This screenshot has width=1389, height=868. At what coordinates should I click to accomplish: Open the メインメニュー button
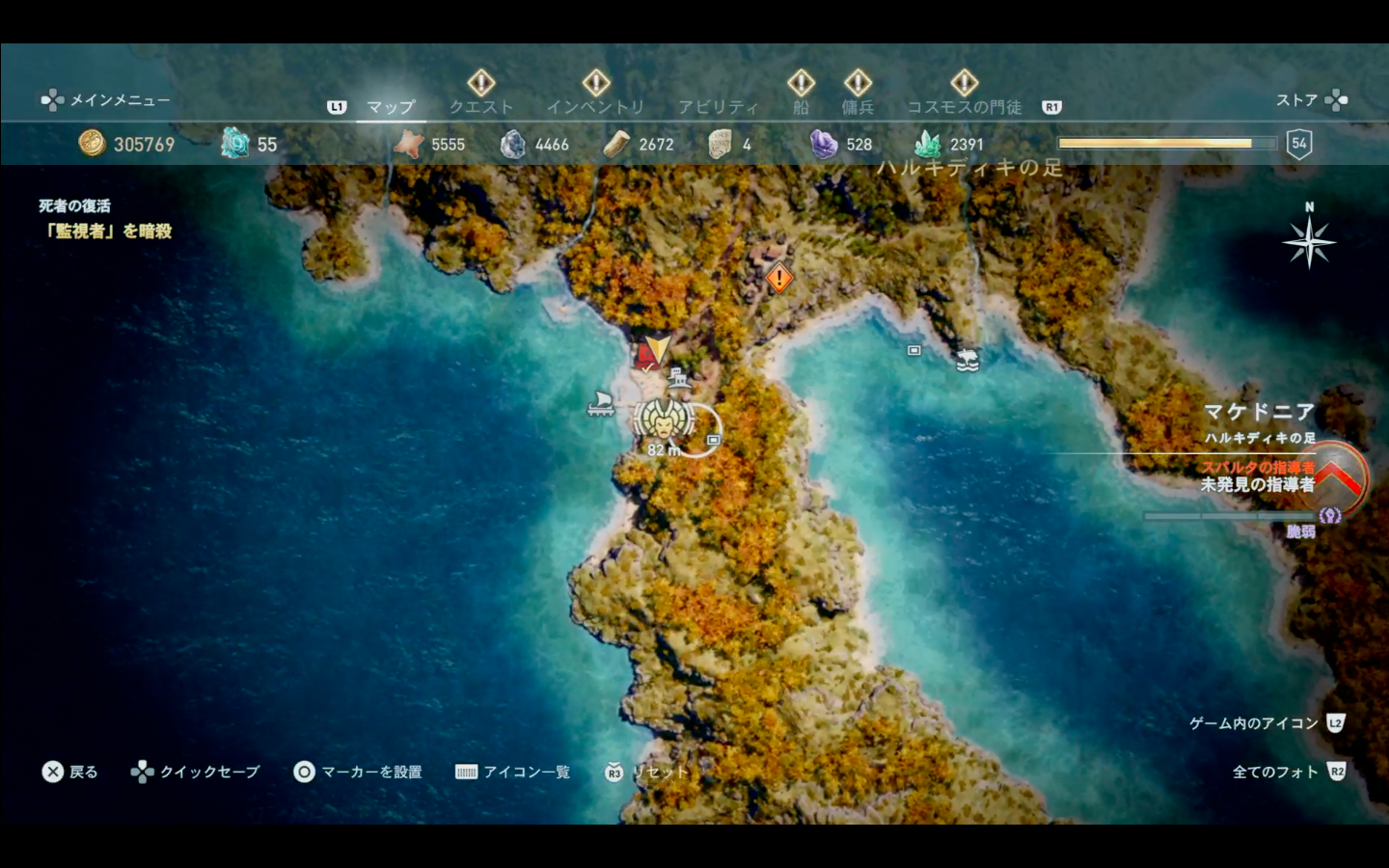click(x=105, y=99)
